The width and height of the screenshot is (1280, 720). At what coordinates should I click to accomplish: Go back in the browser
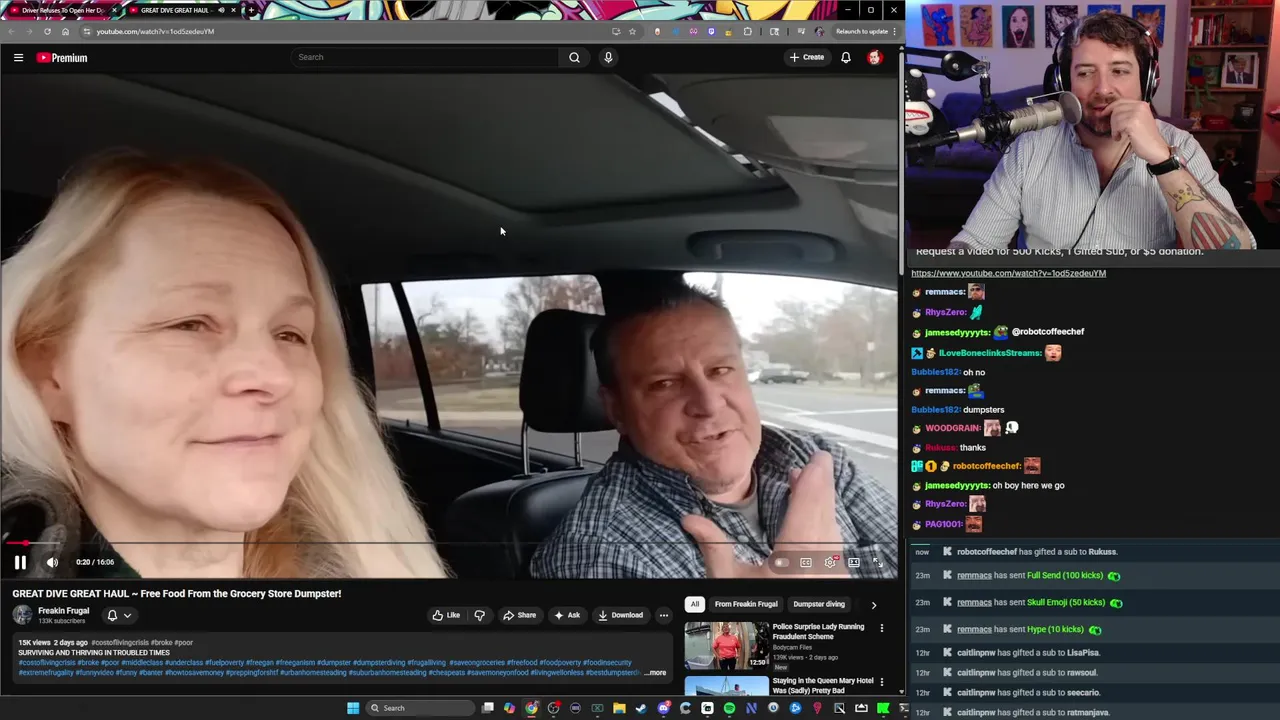tap(11, 31)
